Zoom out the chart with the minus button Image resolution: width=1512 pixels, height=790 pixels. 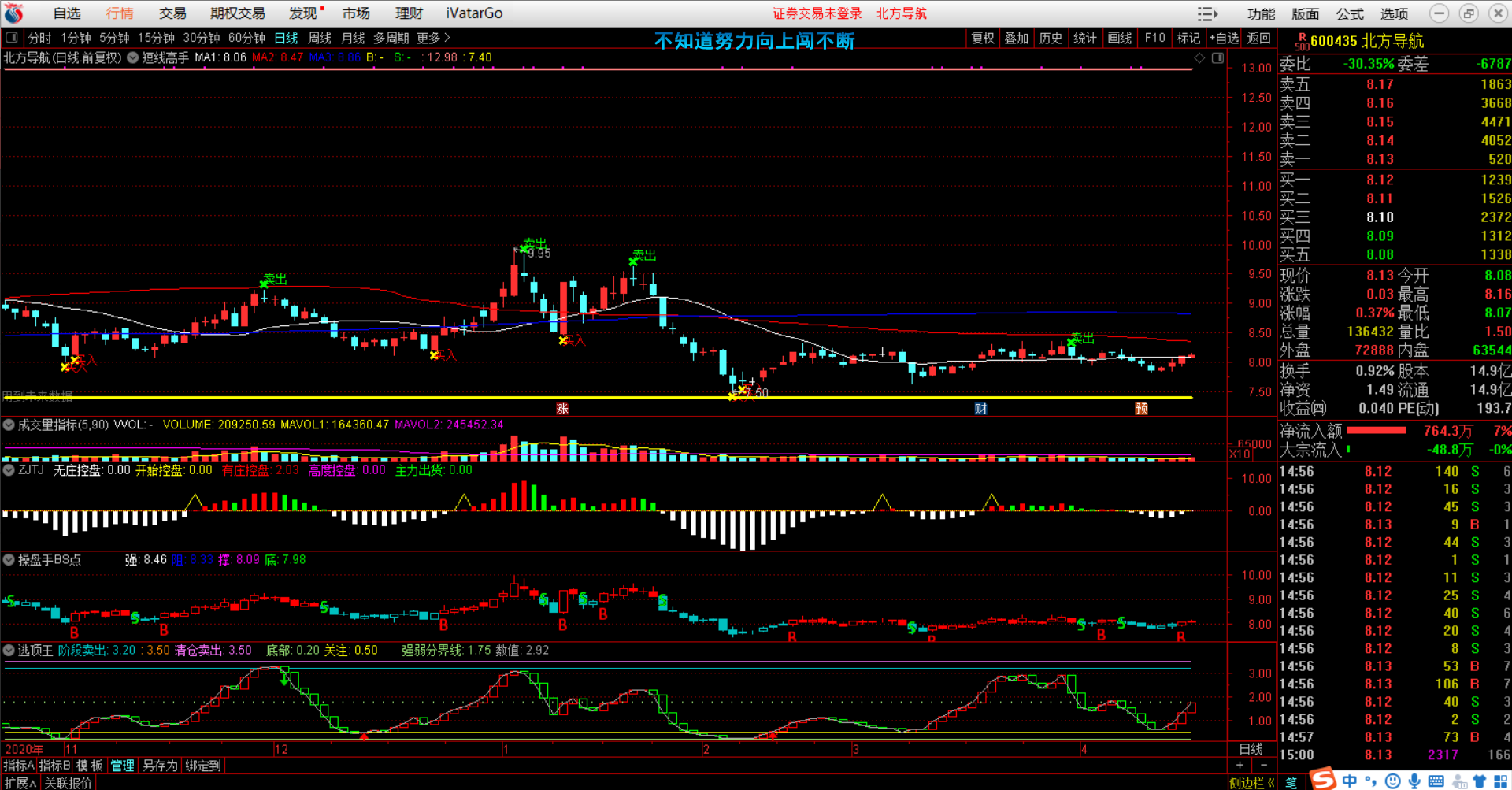click(1264, 765)
